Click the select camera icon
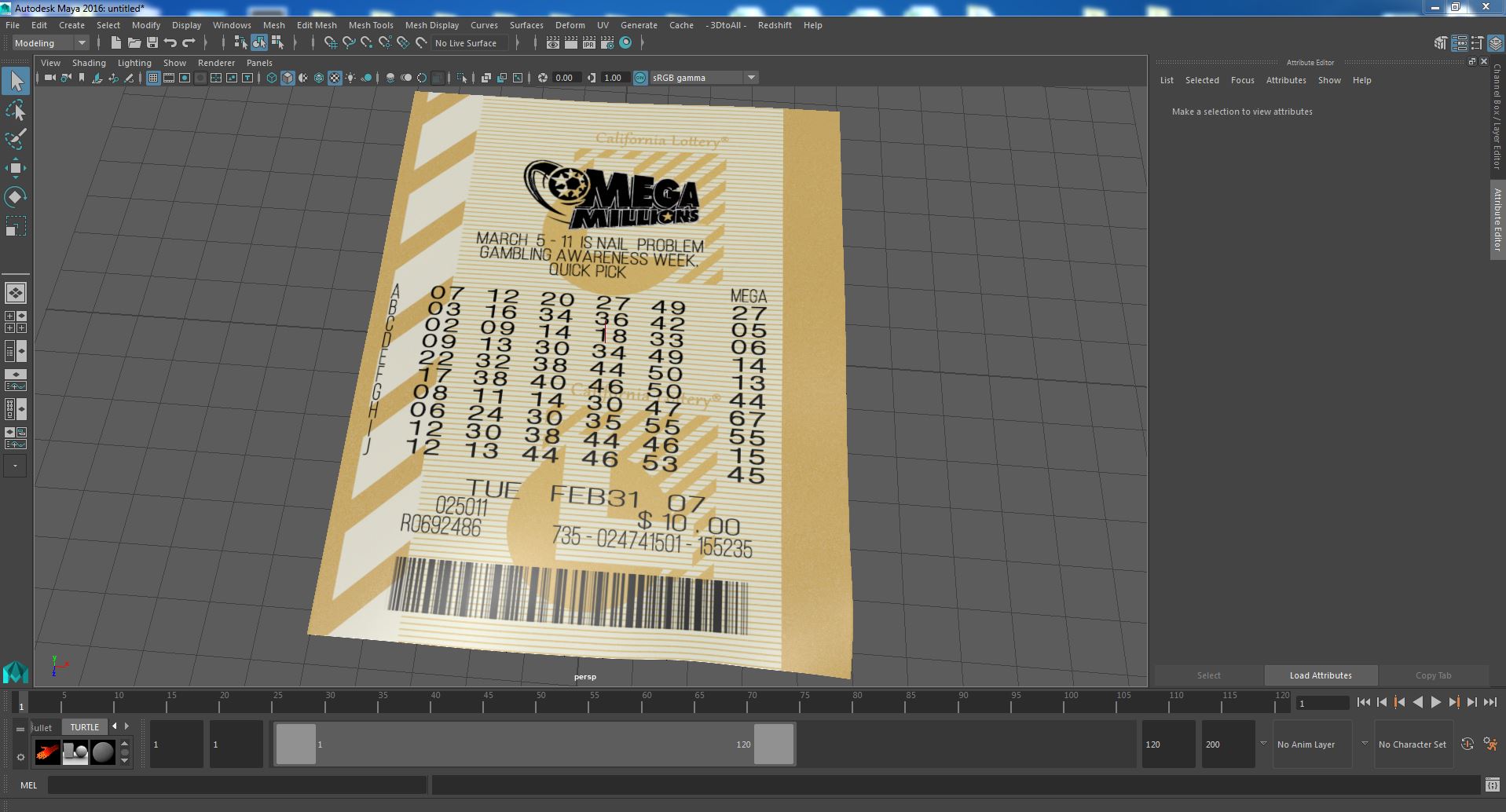1506x812 pixels. coord(50,78)
